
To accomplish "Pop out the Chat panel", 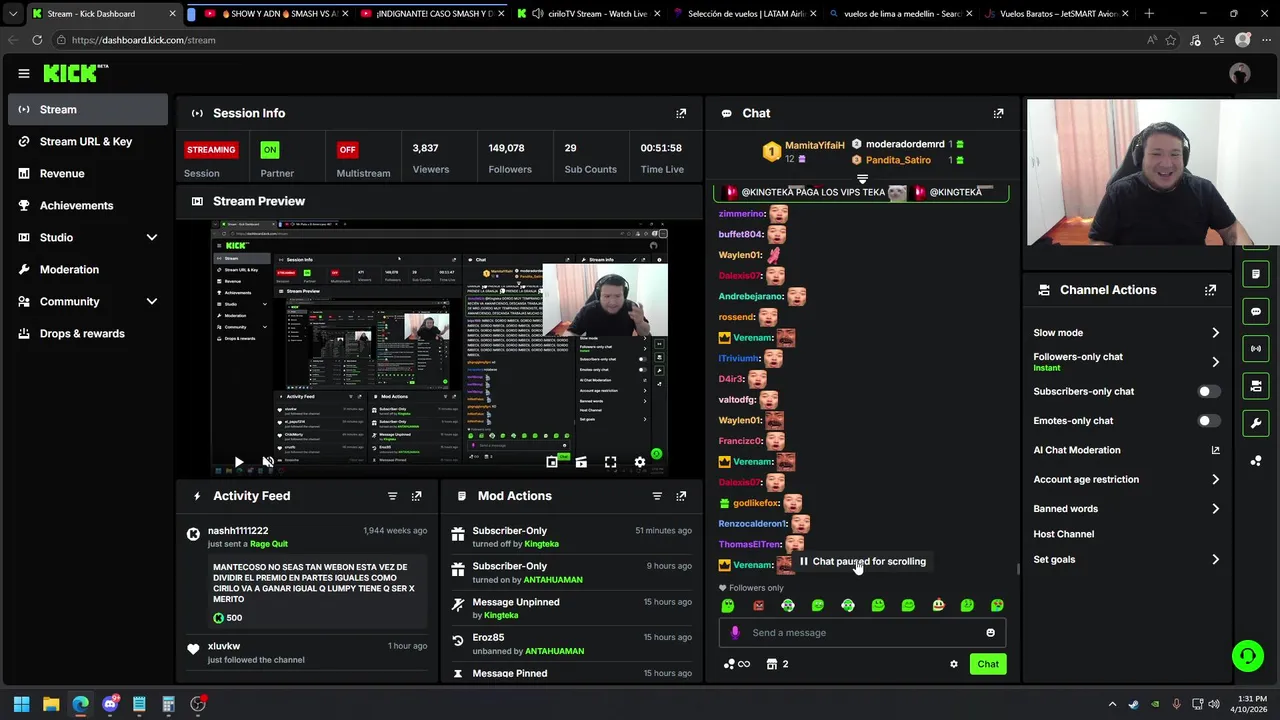I will pyautogui.click(x=998, y=113).
